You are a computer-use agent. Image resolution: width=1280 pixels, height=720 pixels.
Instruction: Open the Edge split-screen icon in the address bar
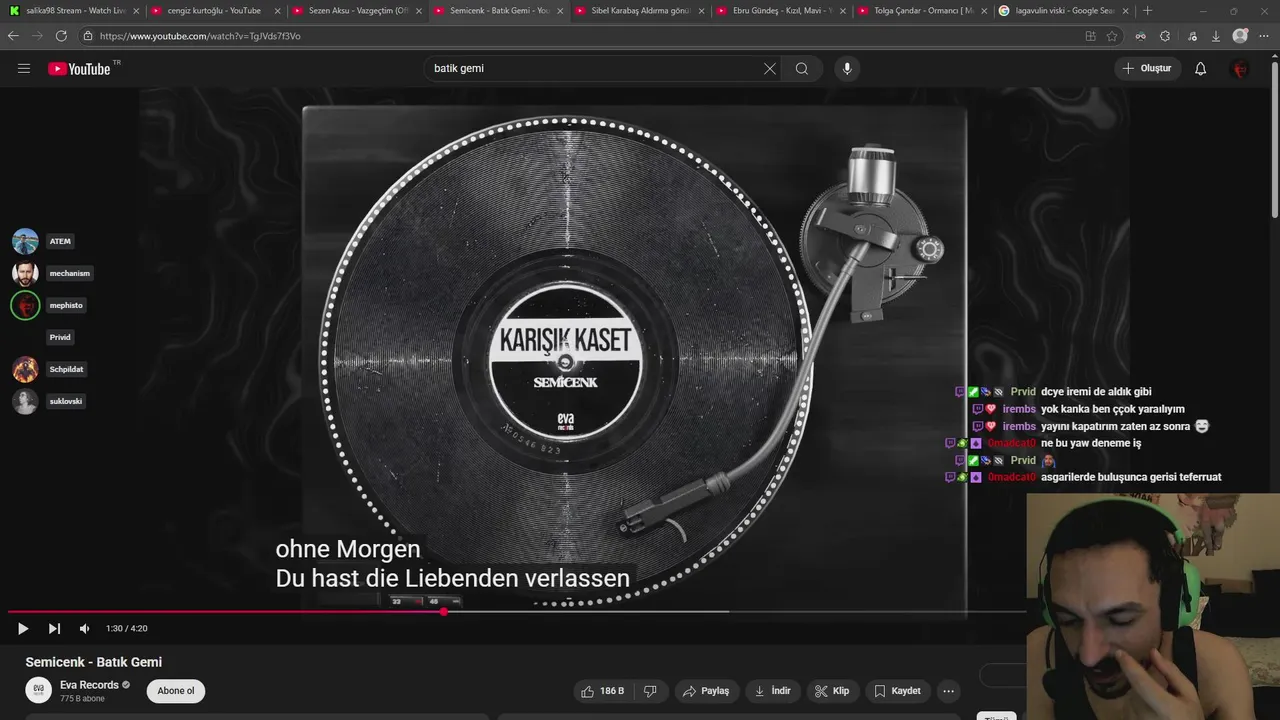coord(1091,36)
